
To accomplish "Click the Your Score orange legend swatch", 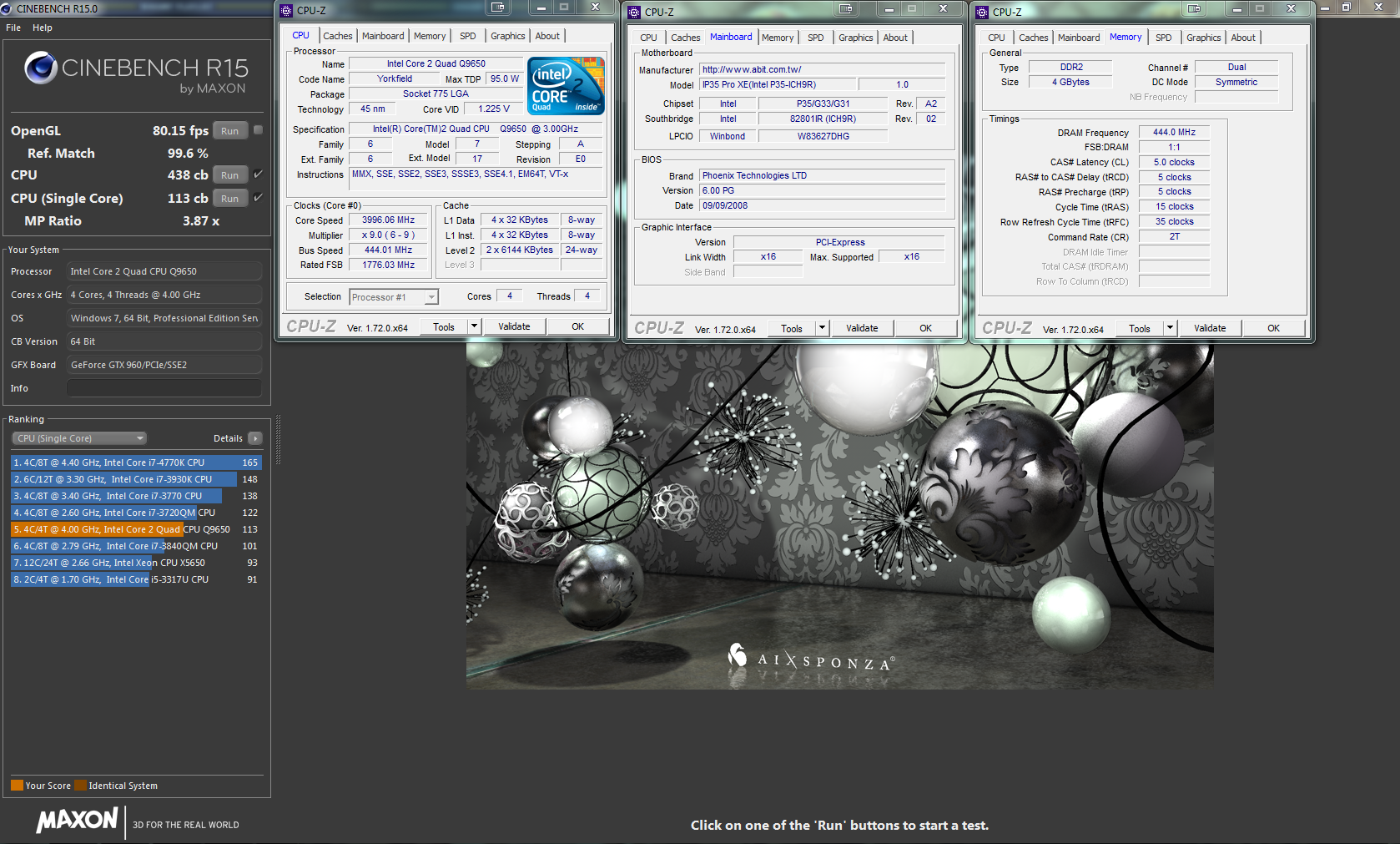I will coord(17,786).
